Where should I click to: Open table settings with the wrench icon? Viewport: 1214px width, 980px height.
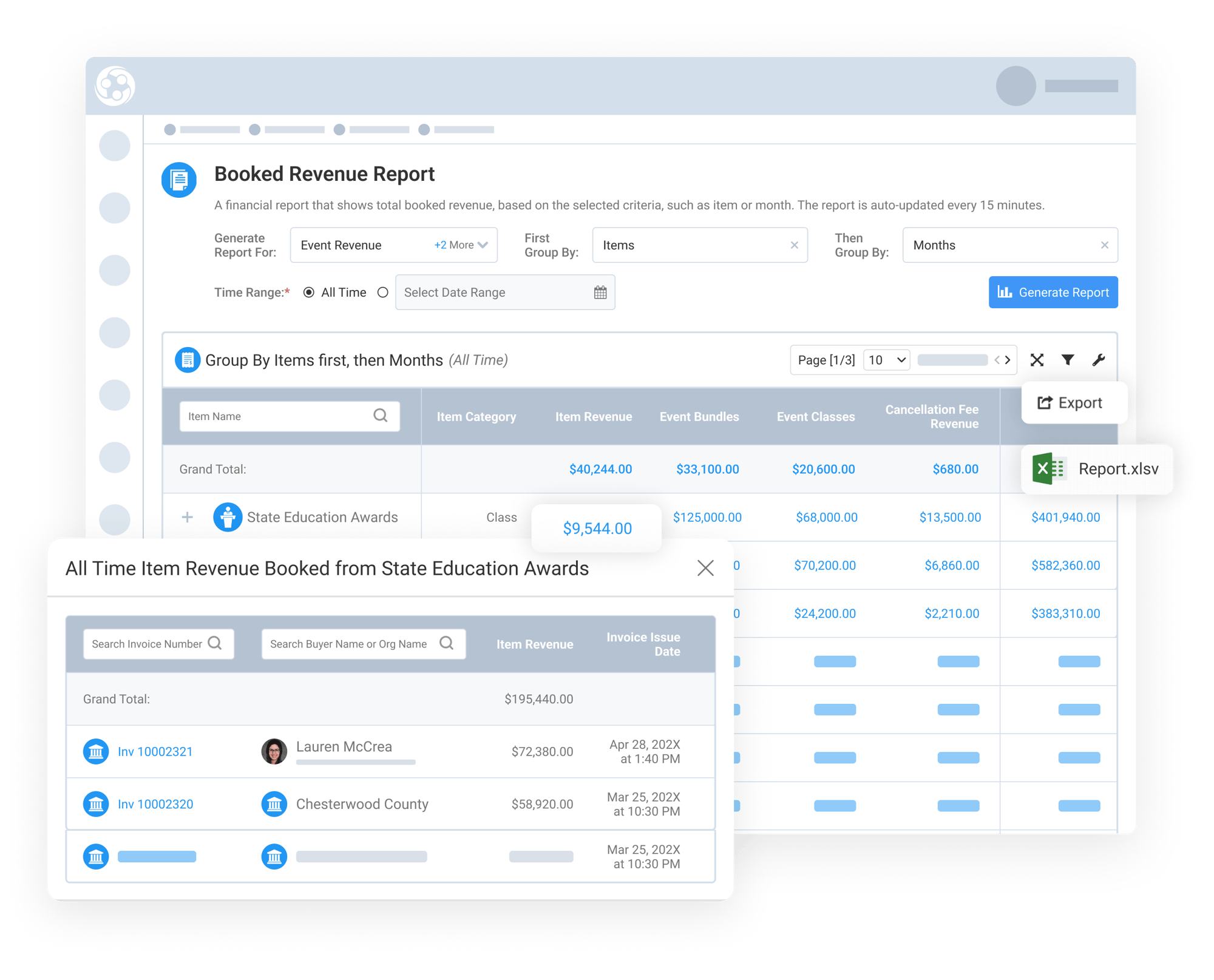tap(1098, 360)
